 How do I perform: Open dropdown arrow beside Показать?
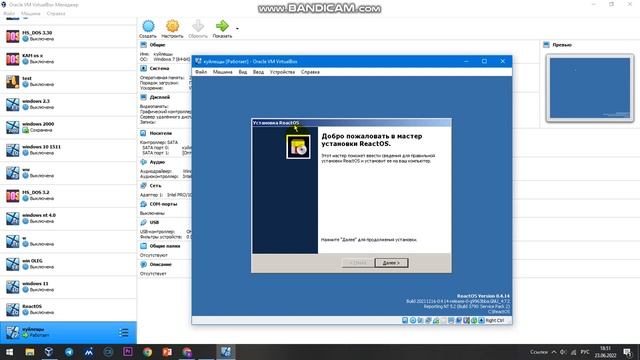click(x=237, y=29)
